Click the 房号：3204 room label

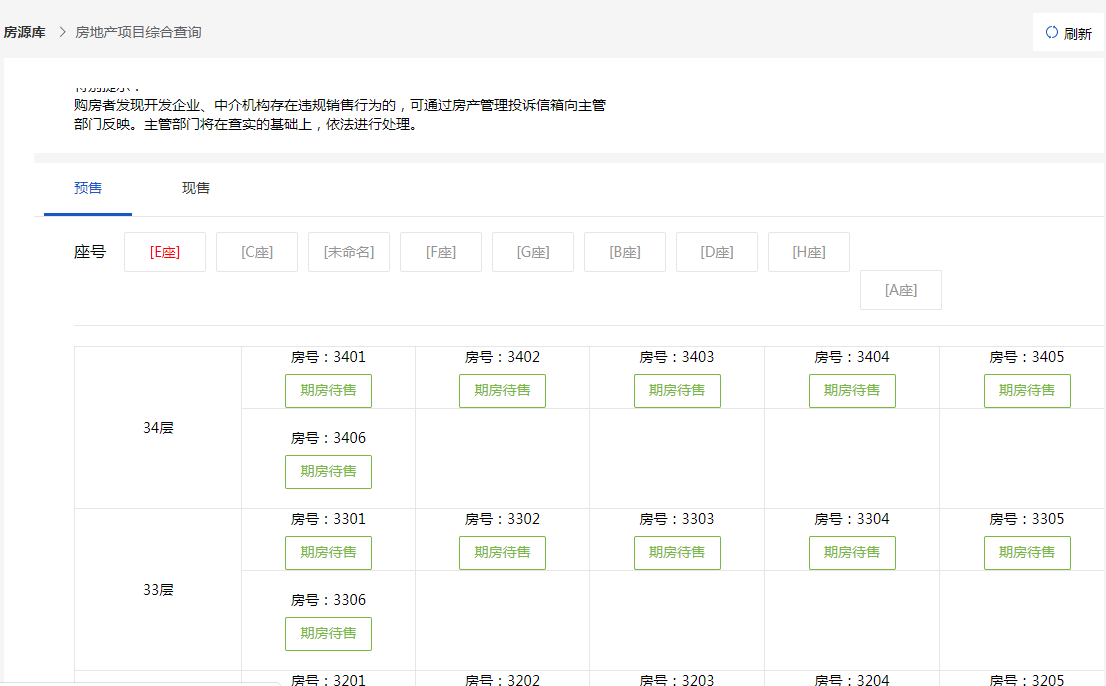click(852, 680)
